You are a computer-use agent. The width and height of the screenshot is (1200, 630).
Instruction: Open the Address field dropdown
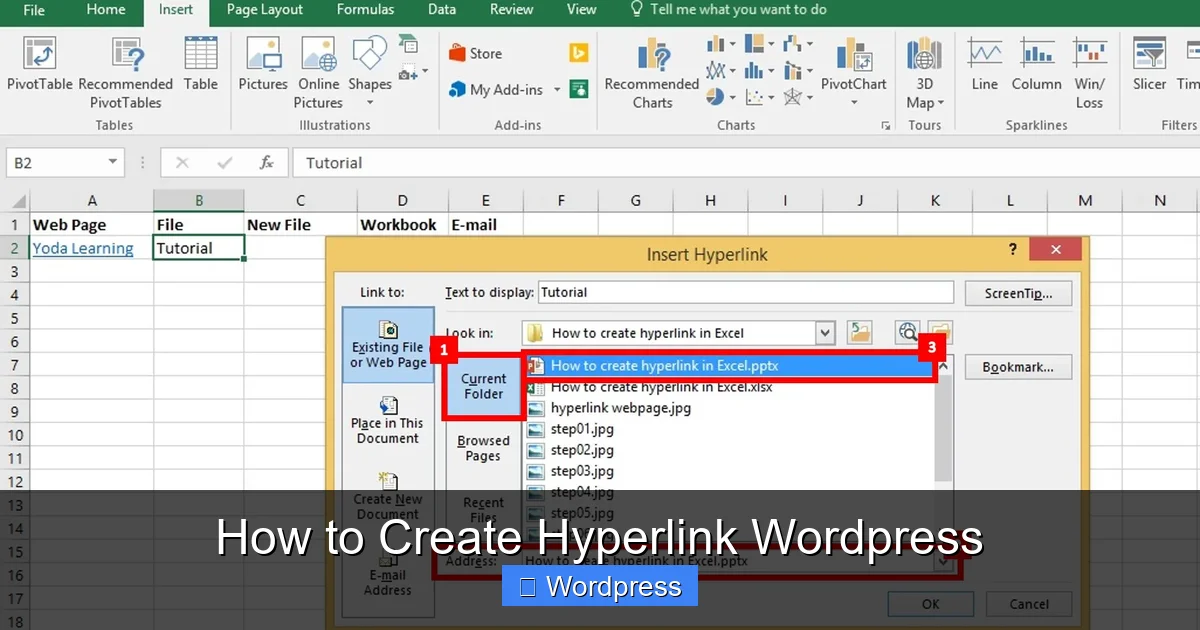941,561
